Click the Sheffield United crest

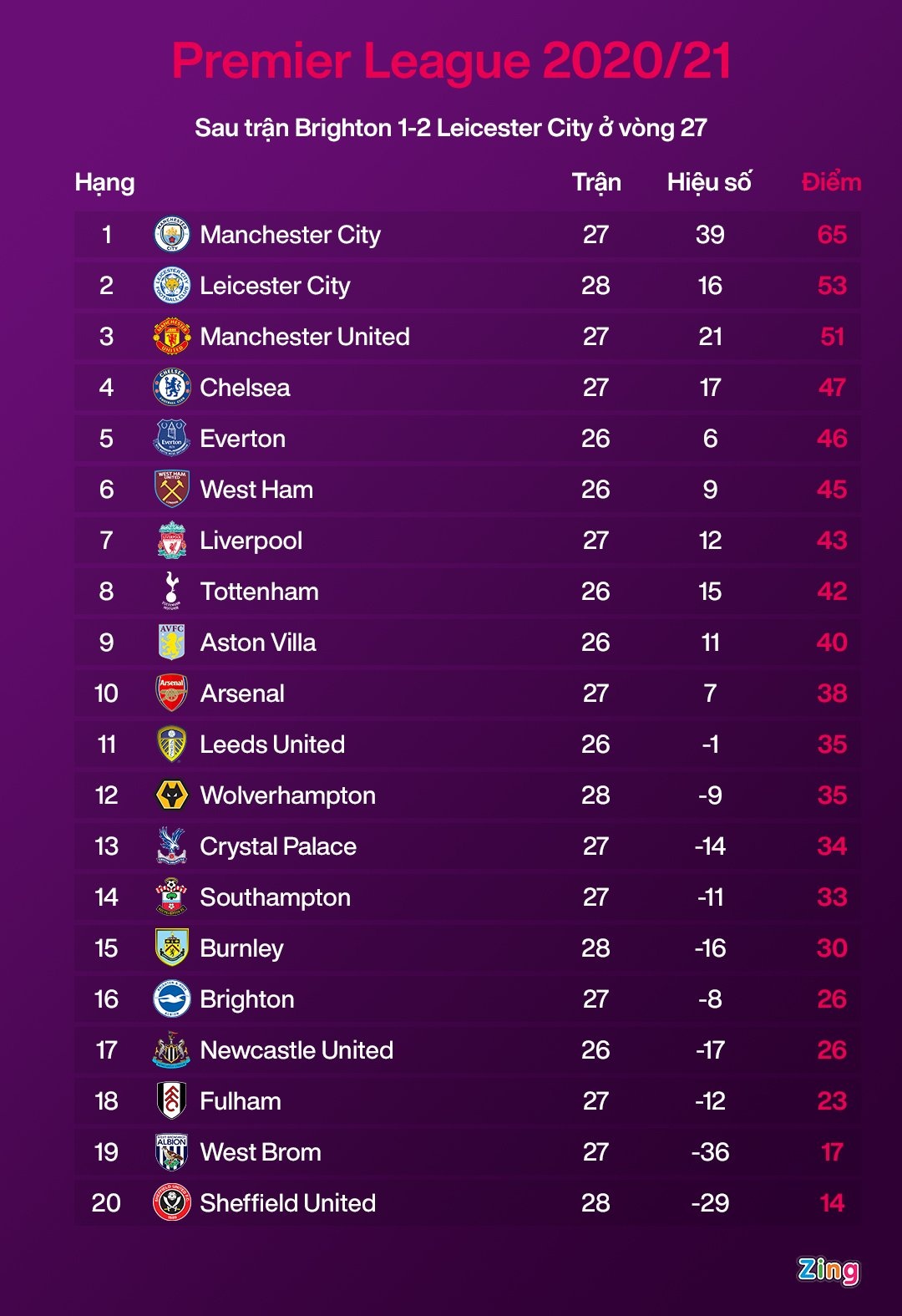[x=172, y=1203]
